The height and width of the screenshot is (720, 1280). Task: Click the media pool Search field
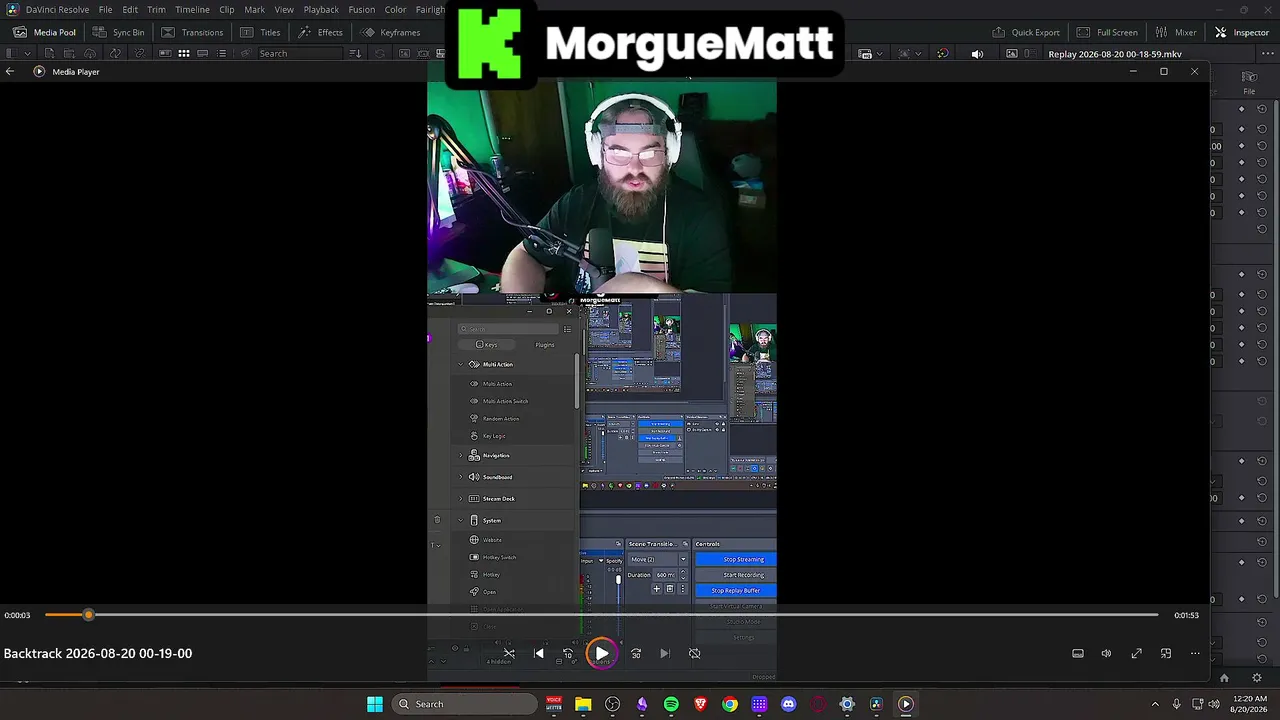click(x=300, y=54)
